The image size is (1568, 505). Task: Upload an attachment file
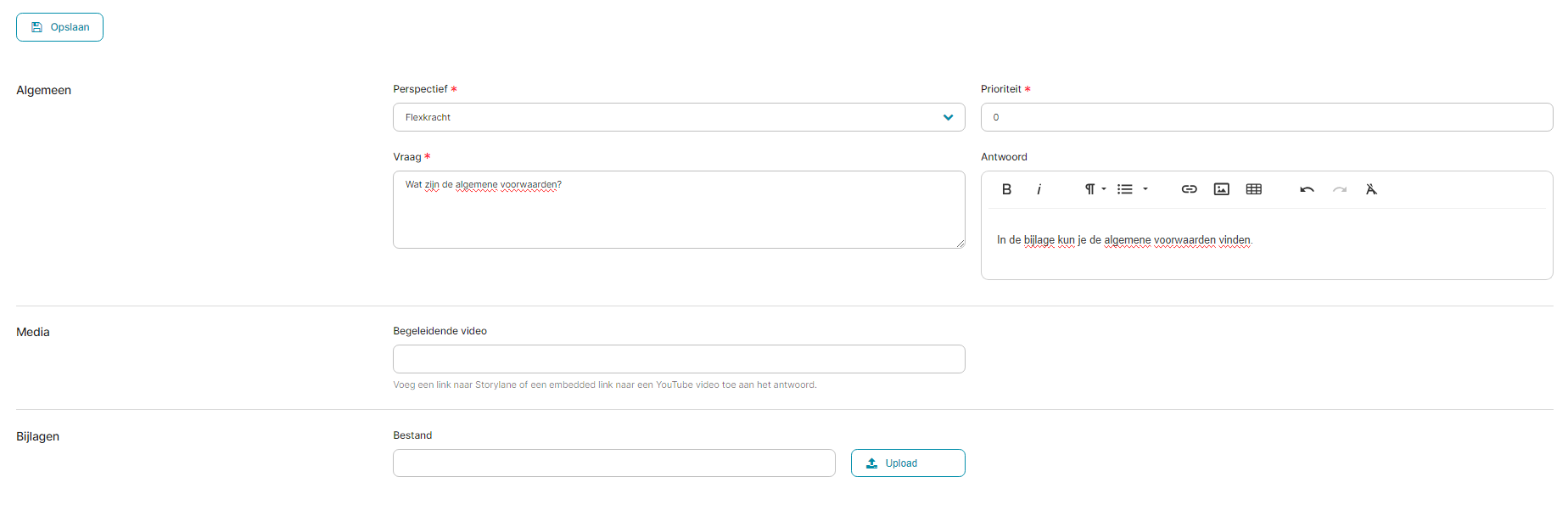(x=908, y=463)
